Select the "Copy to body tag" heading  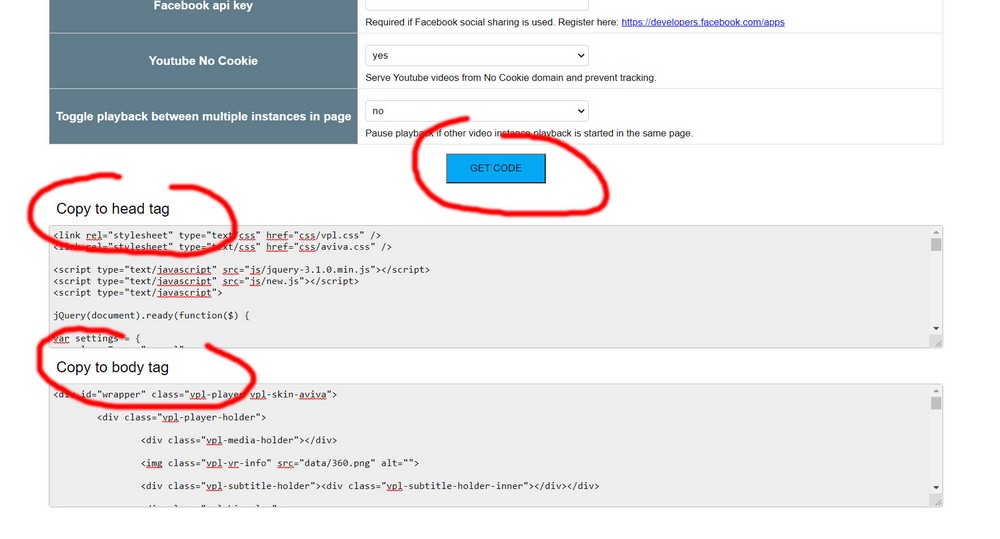[x=113, y=367]
